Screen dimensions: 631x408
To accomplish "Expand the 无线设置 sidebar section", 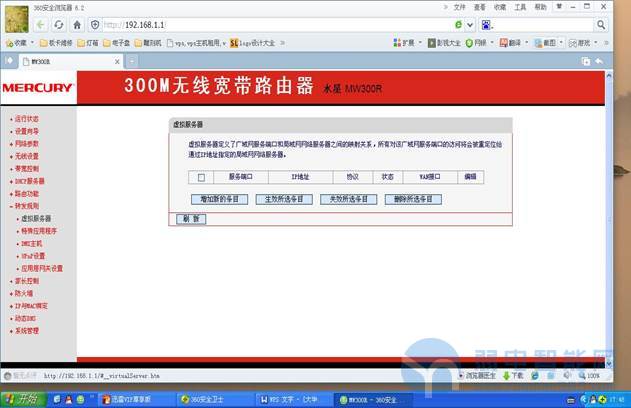I will pyautogui.click(x=26, y=156).
